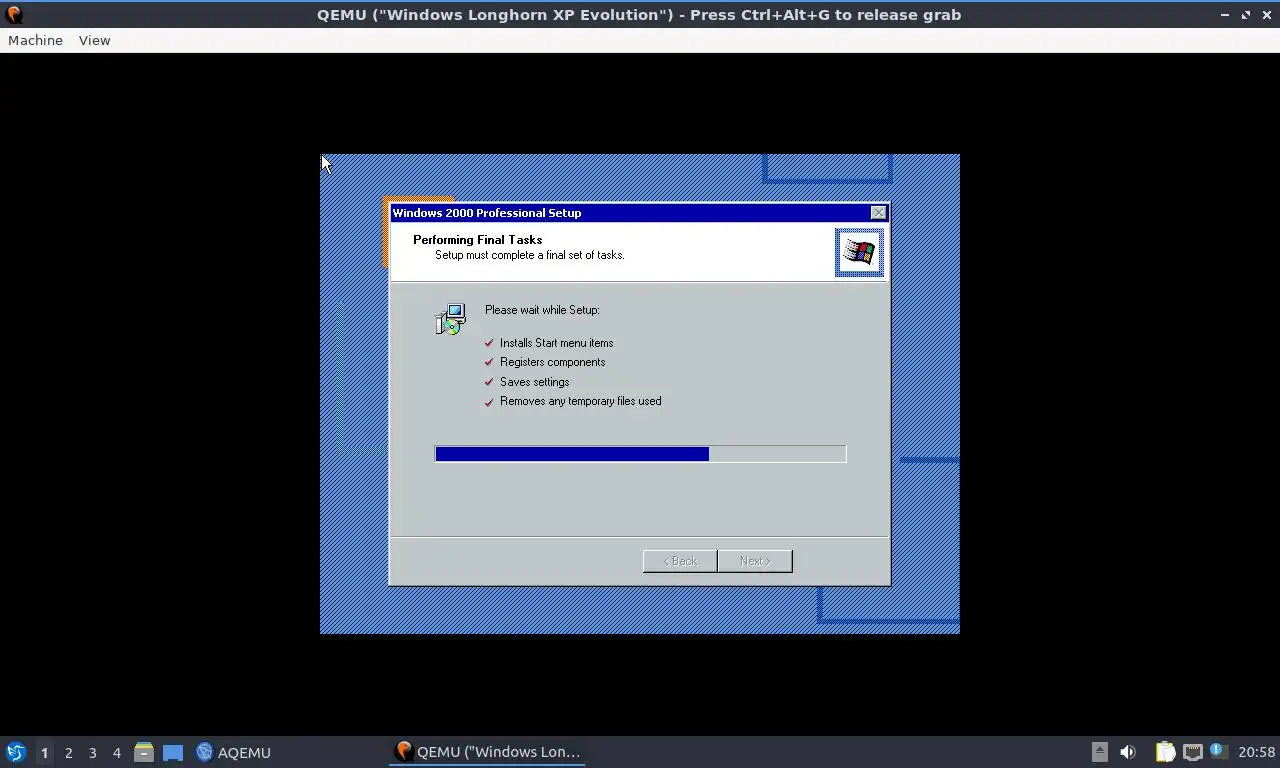Close the Windows 2000 Professional Setup dialog

point(878,212)
